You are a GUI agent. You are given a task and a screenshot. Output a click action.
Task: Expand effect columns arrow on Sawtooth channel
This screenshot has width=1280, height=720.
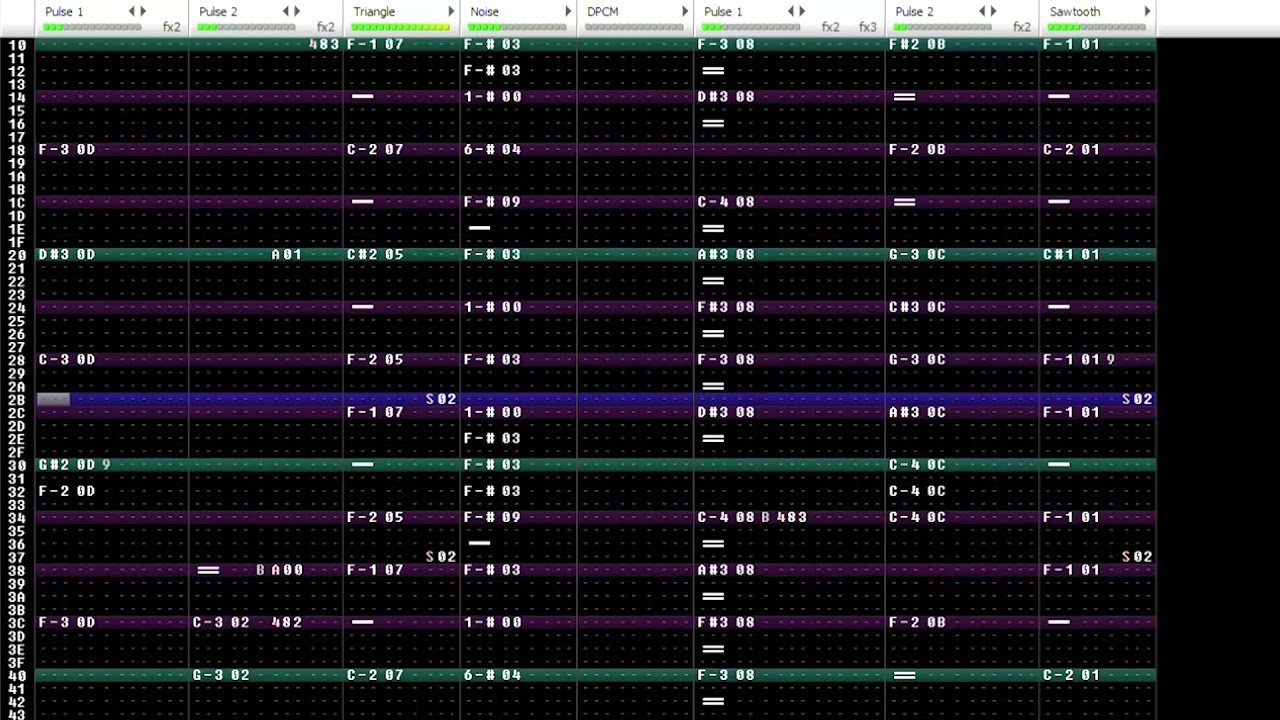[1147, 11]
